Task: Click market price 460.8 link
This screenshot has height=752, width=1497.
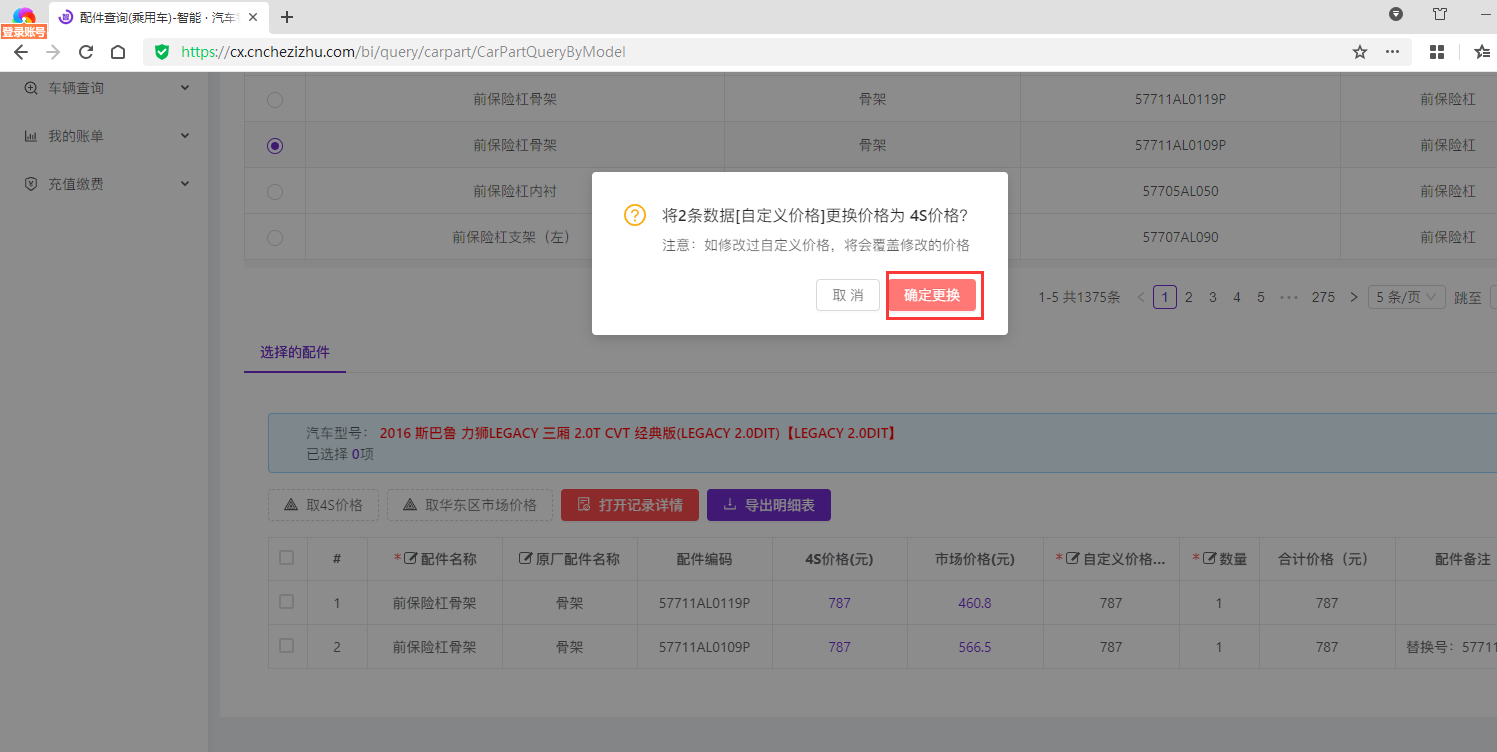Action: (975, 603)
